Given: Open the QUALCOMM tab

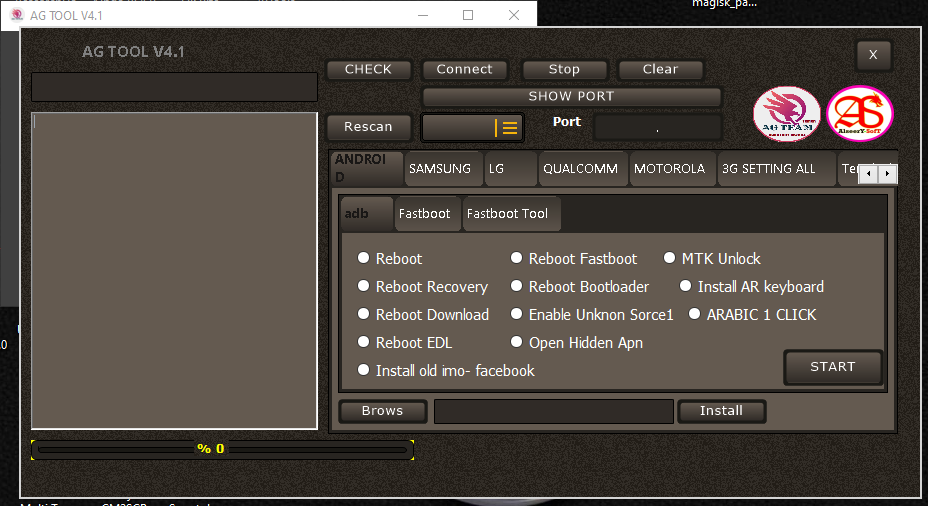Looking at the screenshot, I should tap(583, 169).
